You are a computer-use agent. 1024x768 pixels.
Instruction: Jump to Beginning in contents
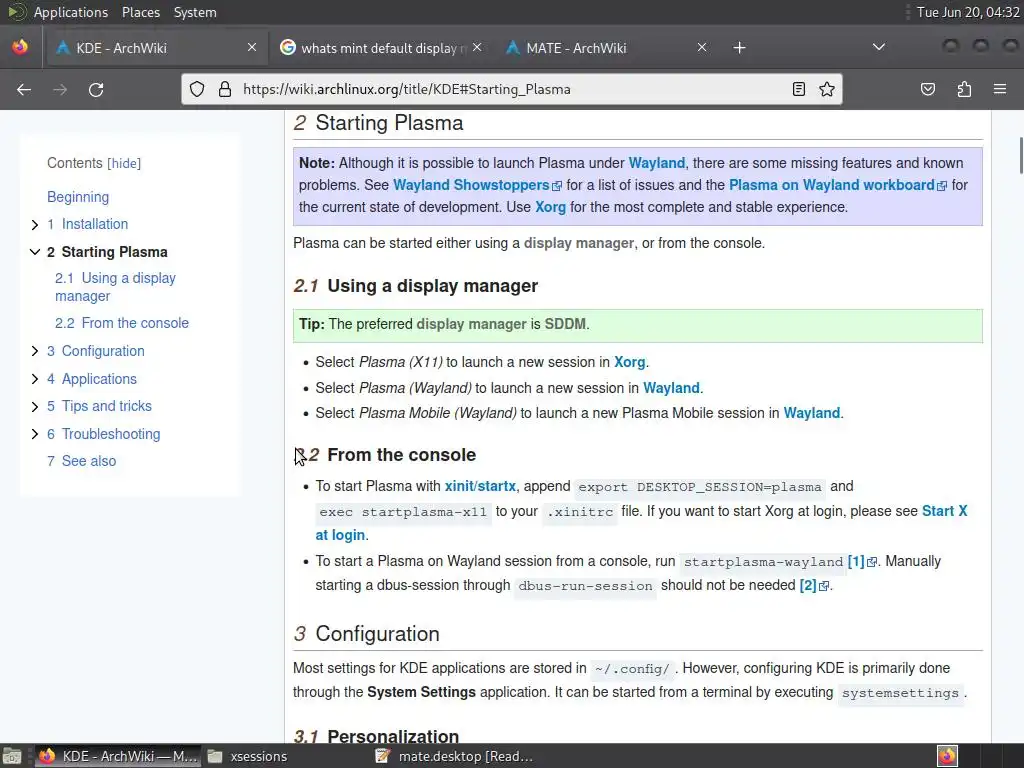(x=78, y=197)
